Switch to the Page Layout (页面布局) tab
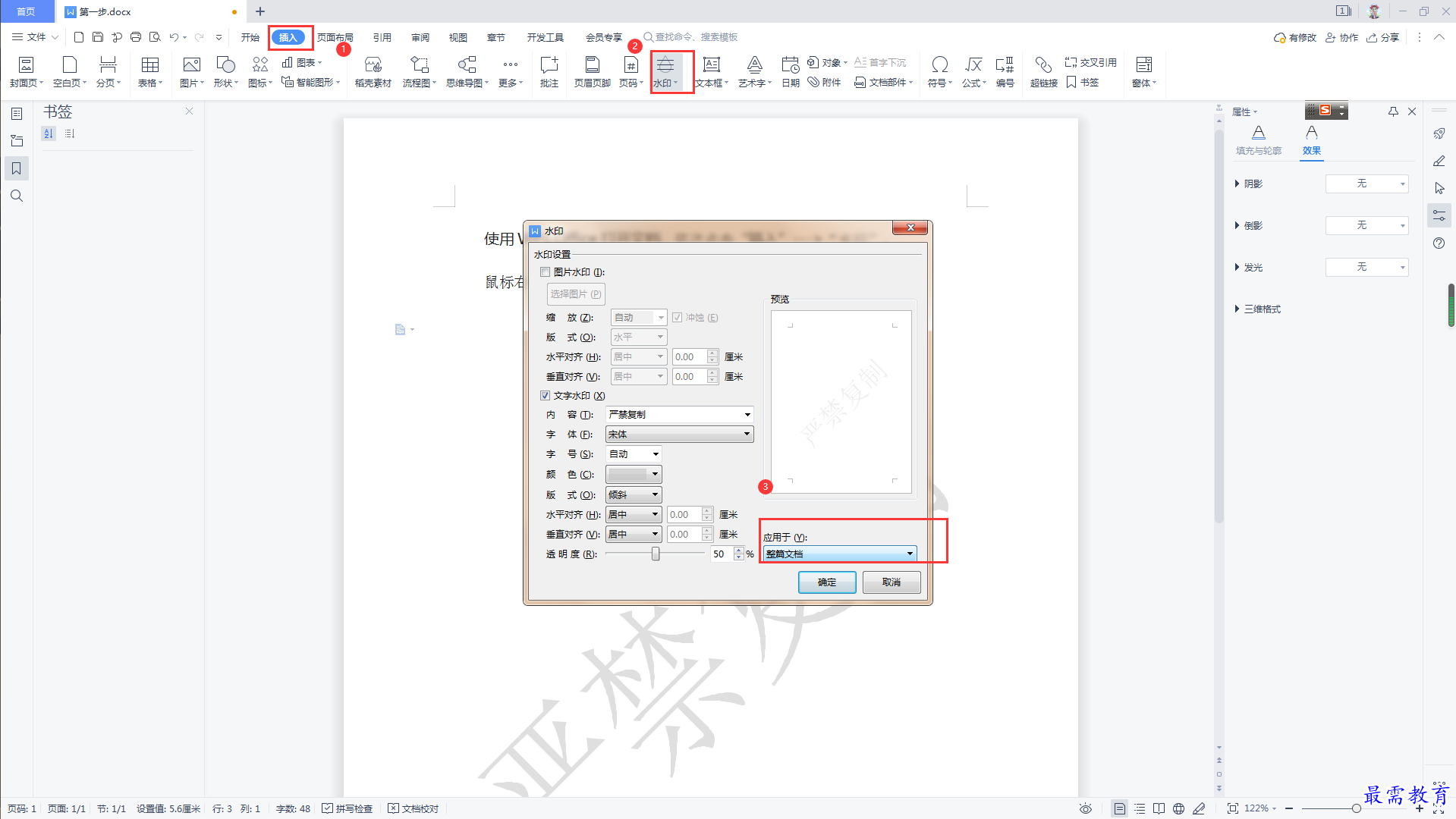The image size is (1456, 819). (x=335, y=37)
